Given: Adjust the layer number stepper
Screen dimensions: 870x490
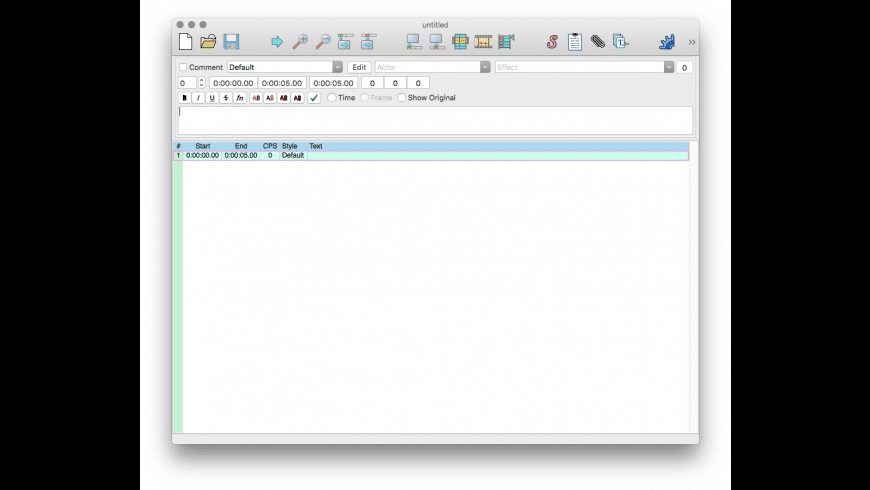Looking at the screenshot, I should click(201, 83).
